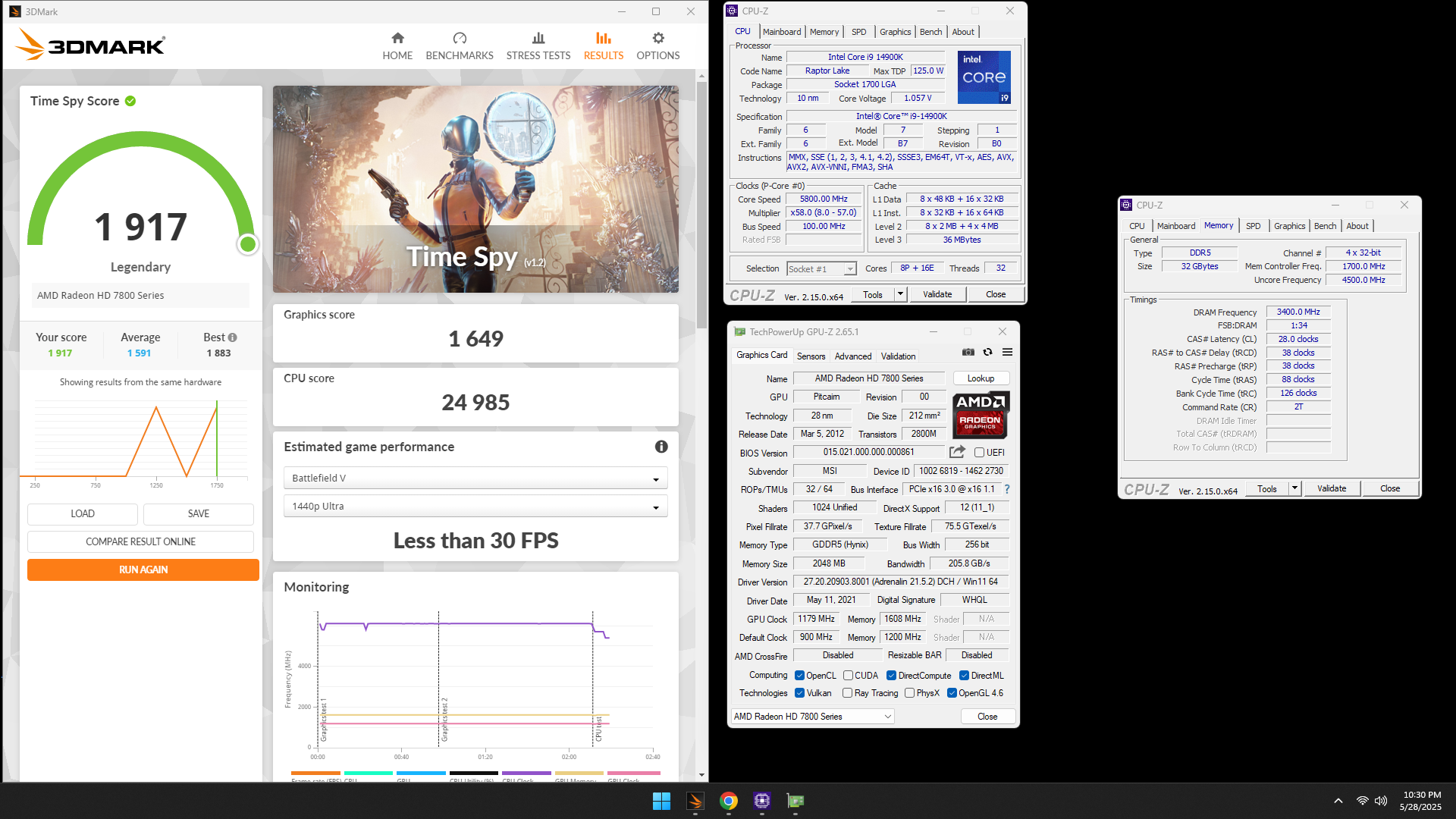Open the AMD Radeon HD 7800 Series GPU selector
The width and height of the screenshot is (1456, 819).
(813, 717)
